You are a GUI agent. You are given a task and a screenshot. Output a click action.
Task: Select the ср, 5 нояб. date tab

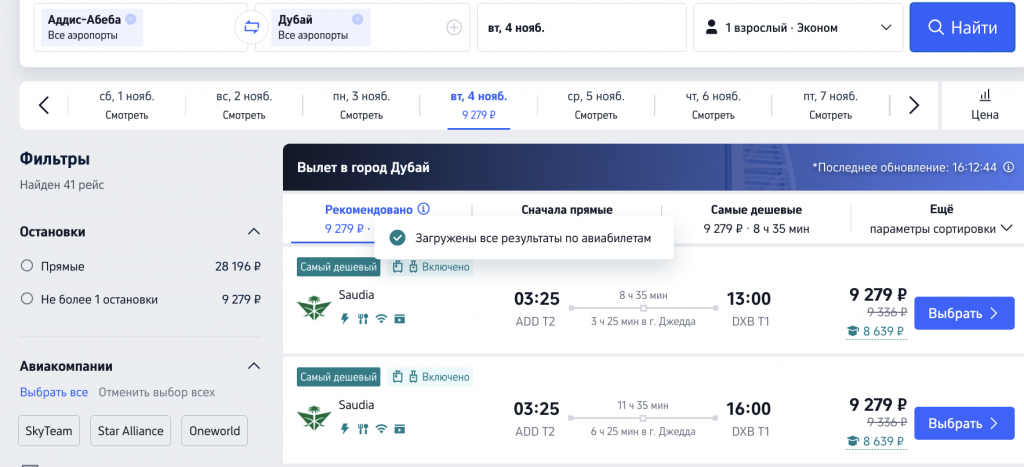(x=595, y=105)
